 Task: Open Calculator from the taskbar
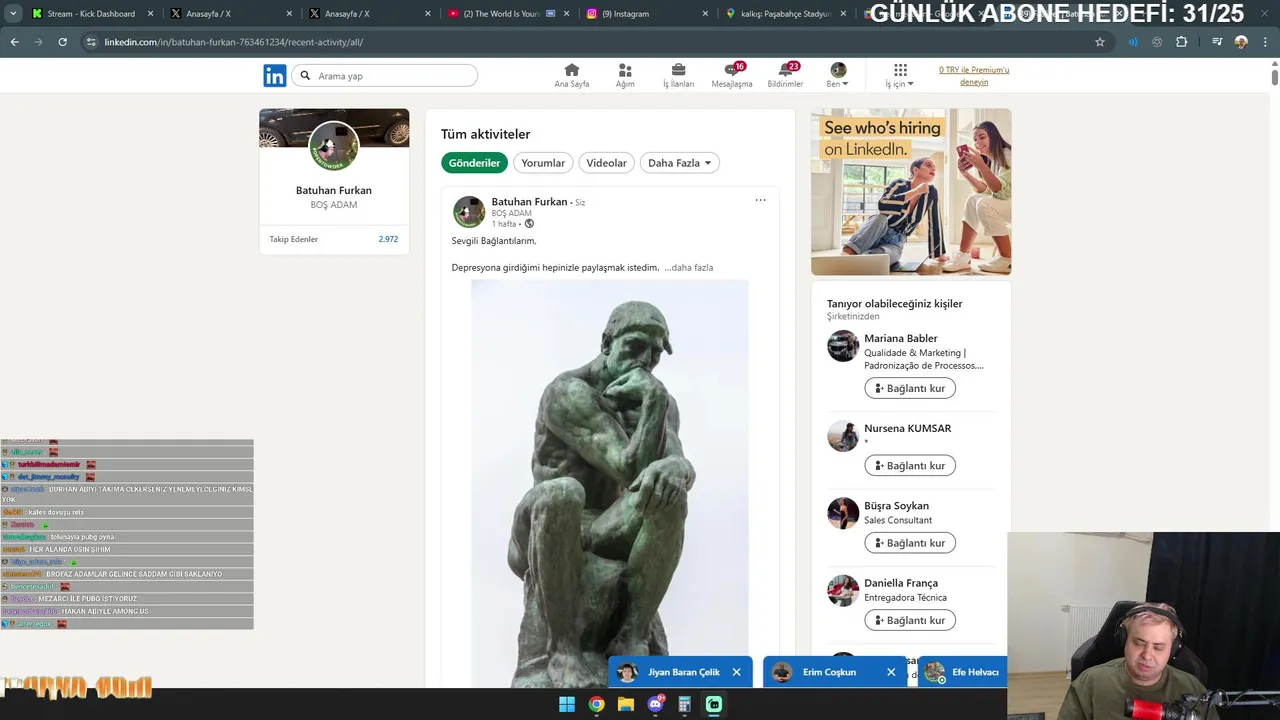(685, 704)
